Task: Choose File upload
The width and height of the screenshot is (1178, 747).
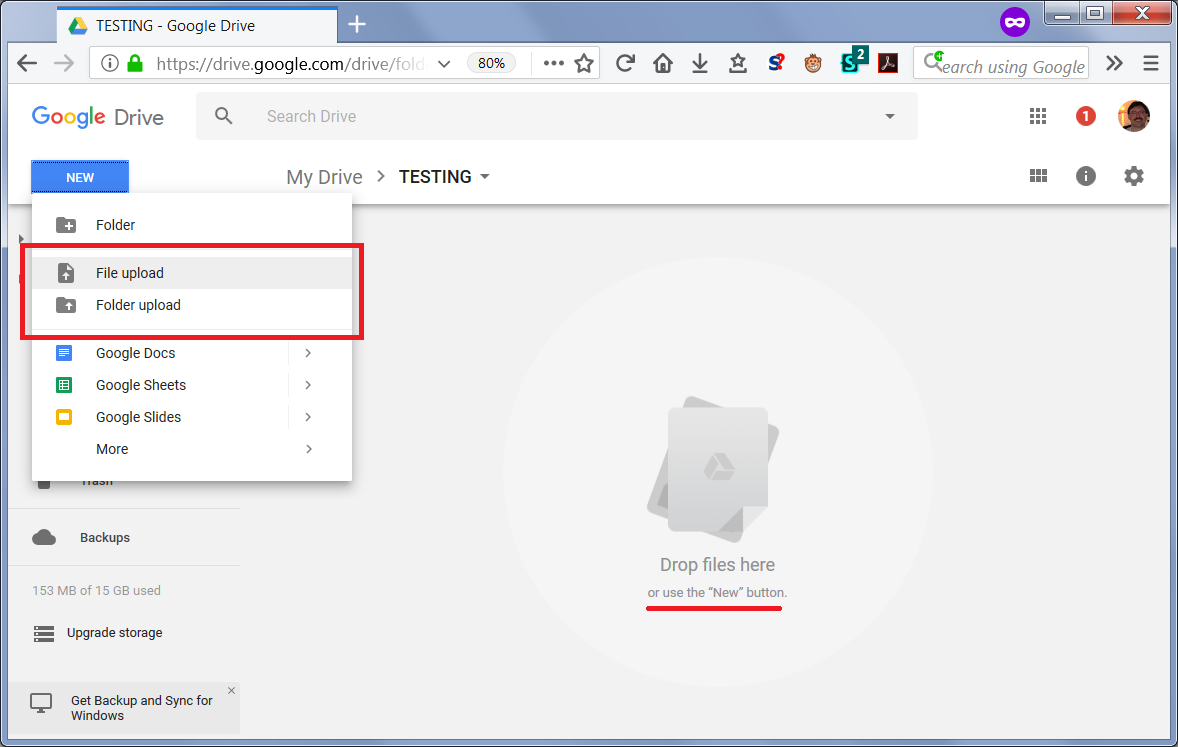Action: 192,273
